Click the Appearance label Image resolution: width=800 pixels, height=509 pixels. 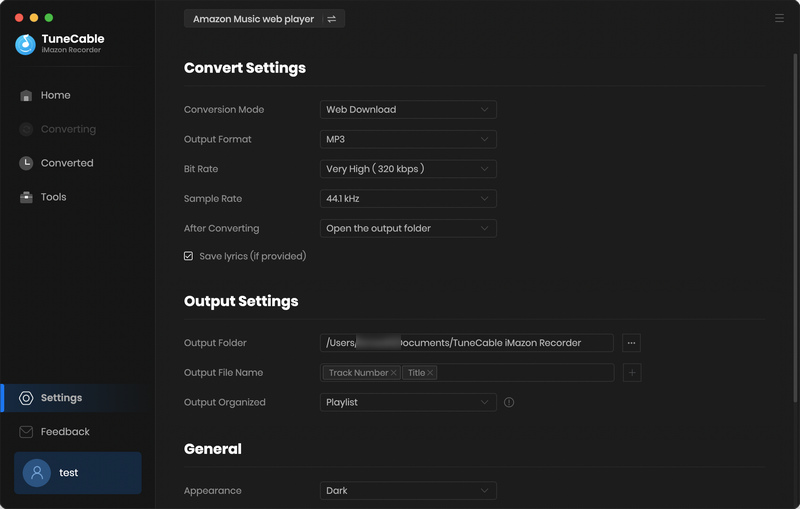coord(213,491)
